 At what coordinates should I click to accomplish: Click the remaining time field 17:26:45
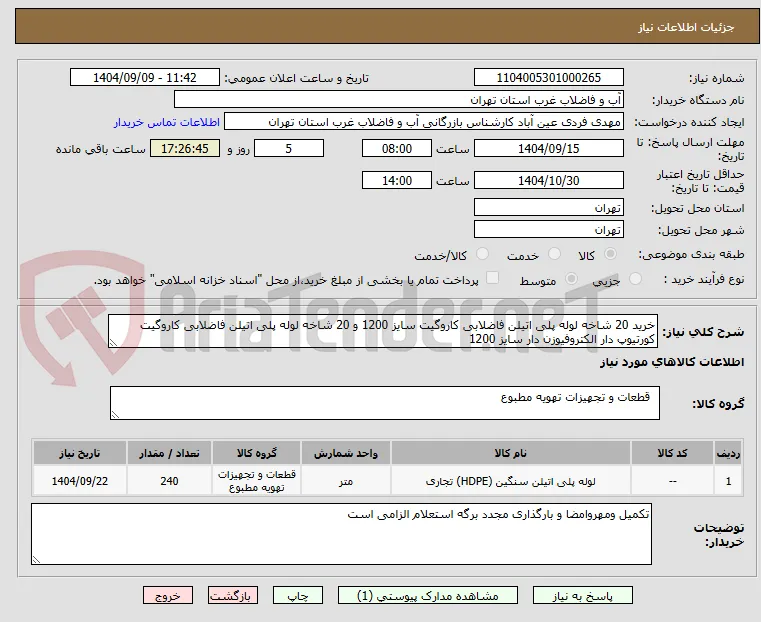[184, 148]
